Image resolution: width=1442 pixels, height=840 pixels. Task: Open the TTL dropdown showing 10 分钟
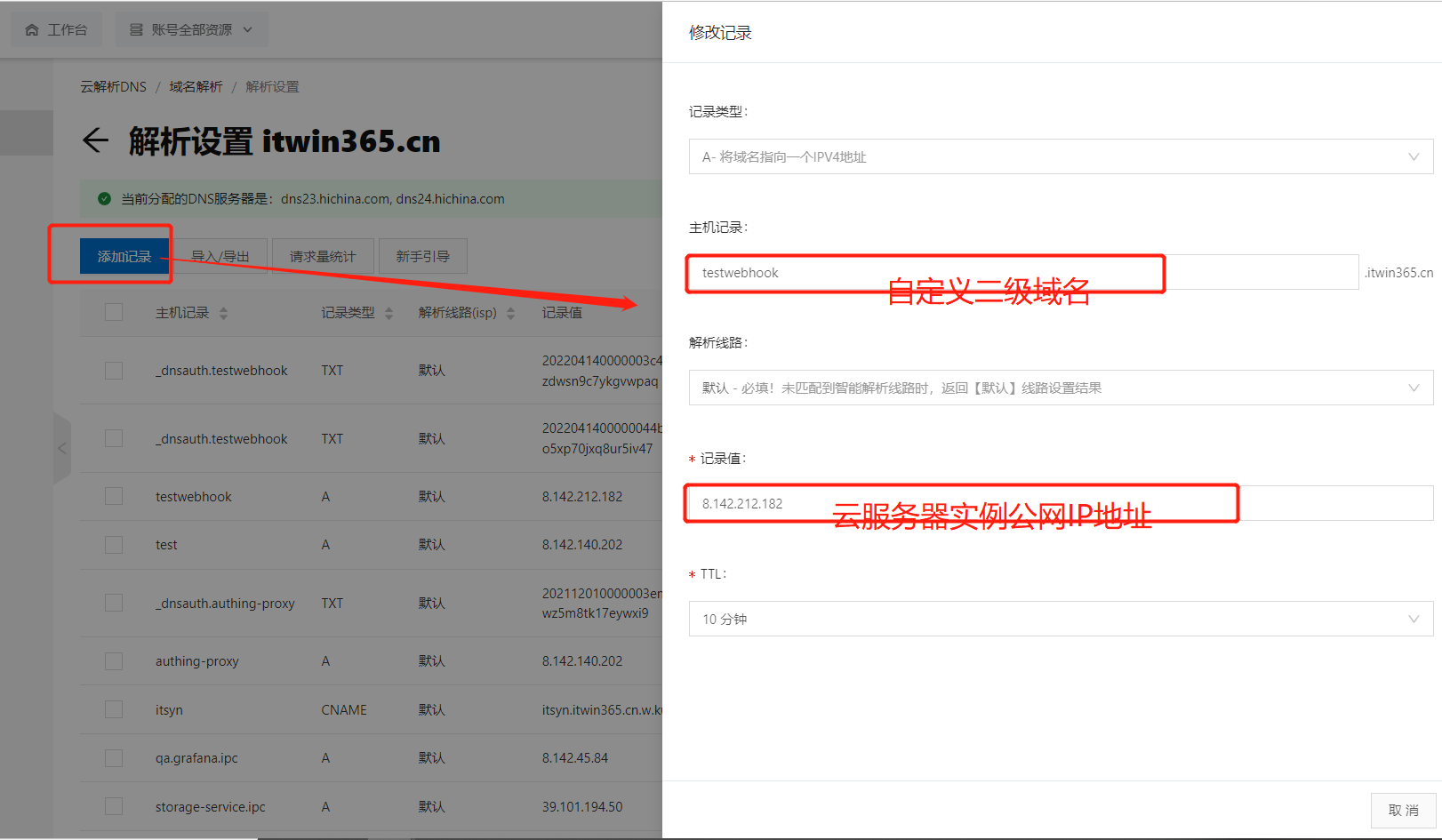(x=1061, y=619)
